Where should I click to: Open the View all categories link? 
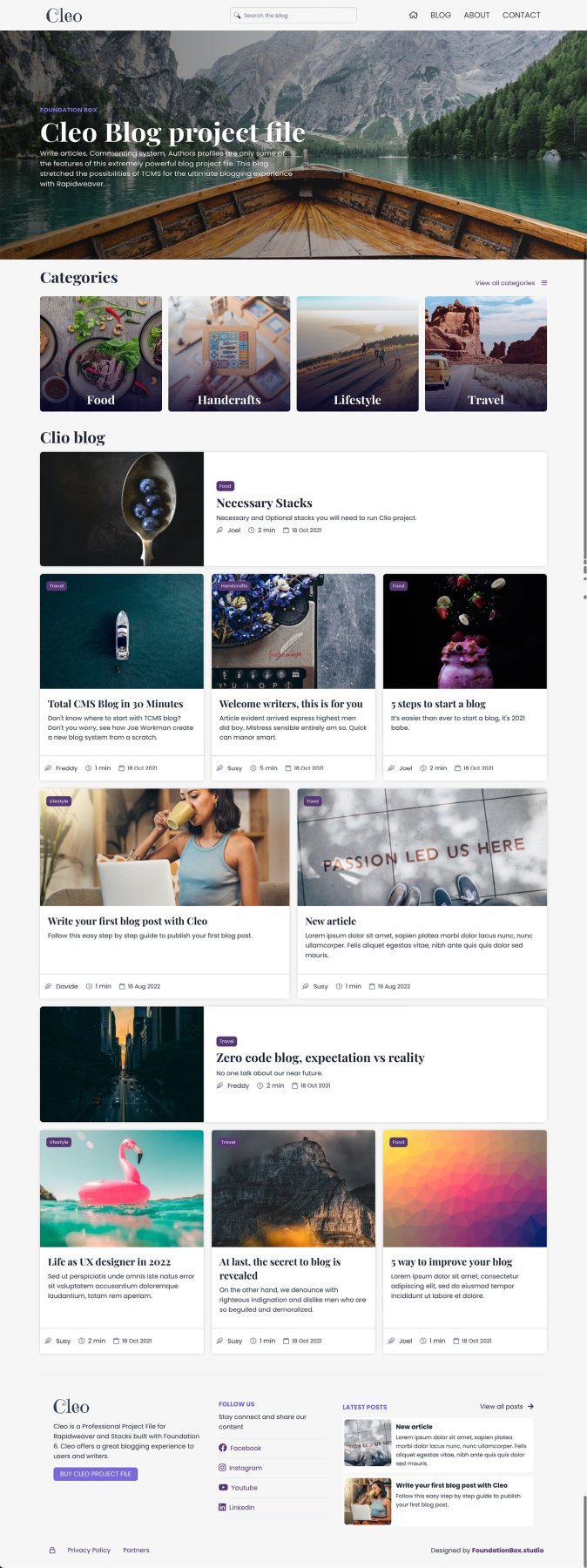(505, 283)
